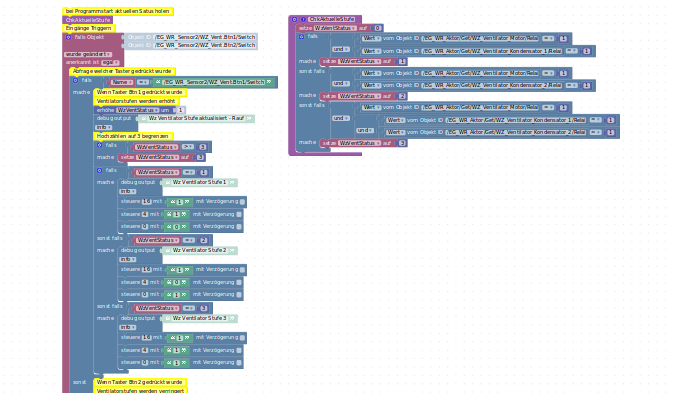Open the gear mutator on ChkAktuelleStufe function block
Screen dimensions: 673x393
[294, 19]
